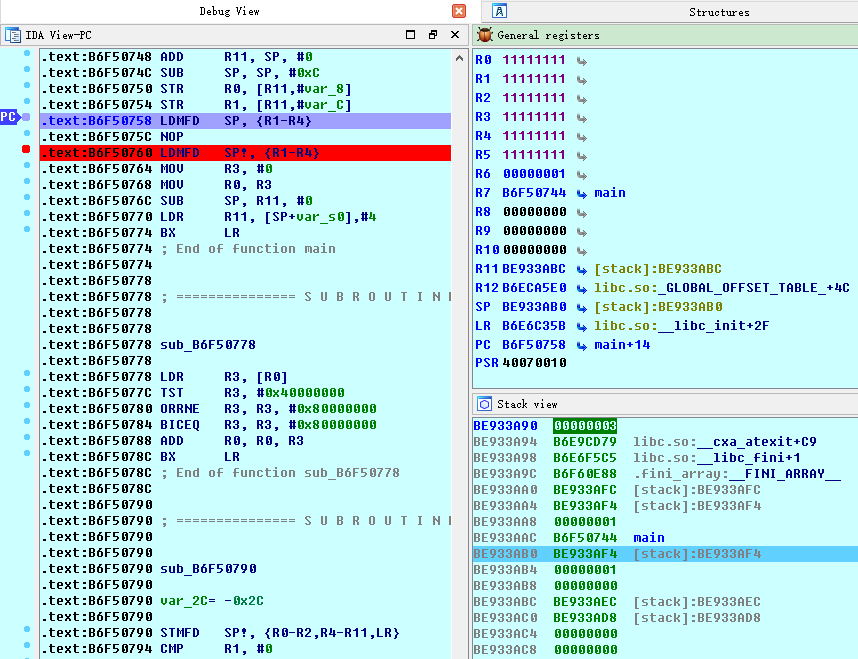858x659 pixels.
Task: Select stack entry libc.so:__cxa_atexit+C9
Action: pos(724,442)
